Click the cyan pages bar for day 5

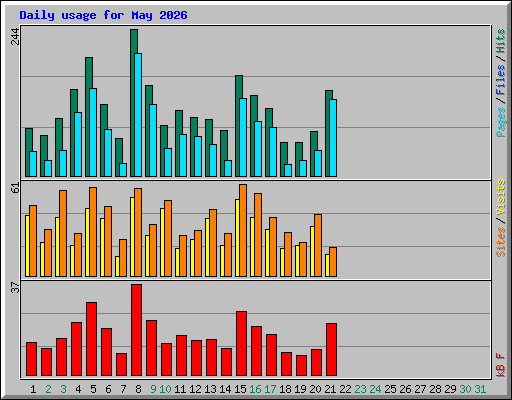click(93, 132)
